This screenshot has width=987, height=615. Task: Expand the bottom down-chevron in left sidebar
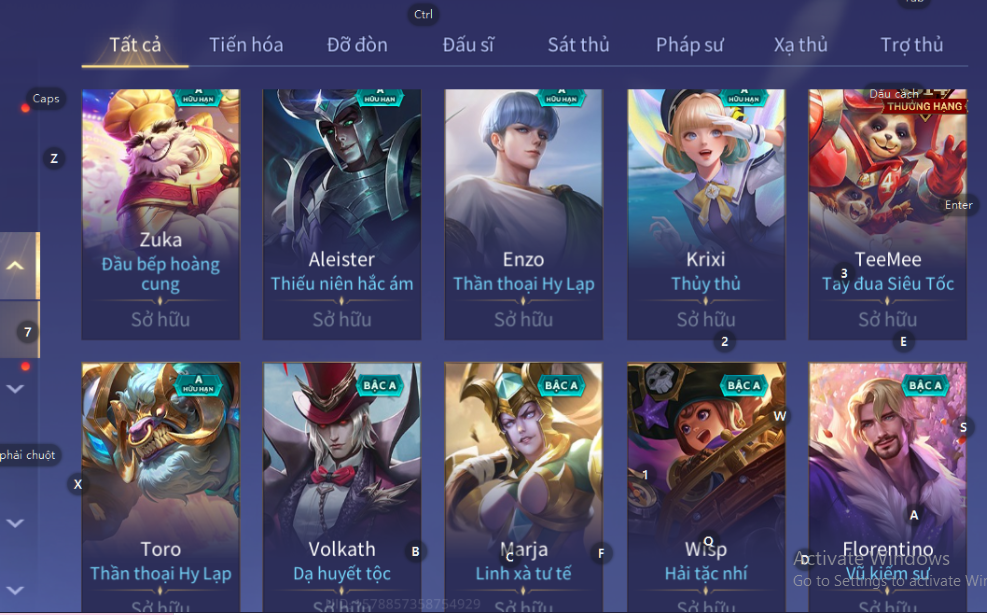[x=15, y=590]
